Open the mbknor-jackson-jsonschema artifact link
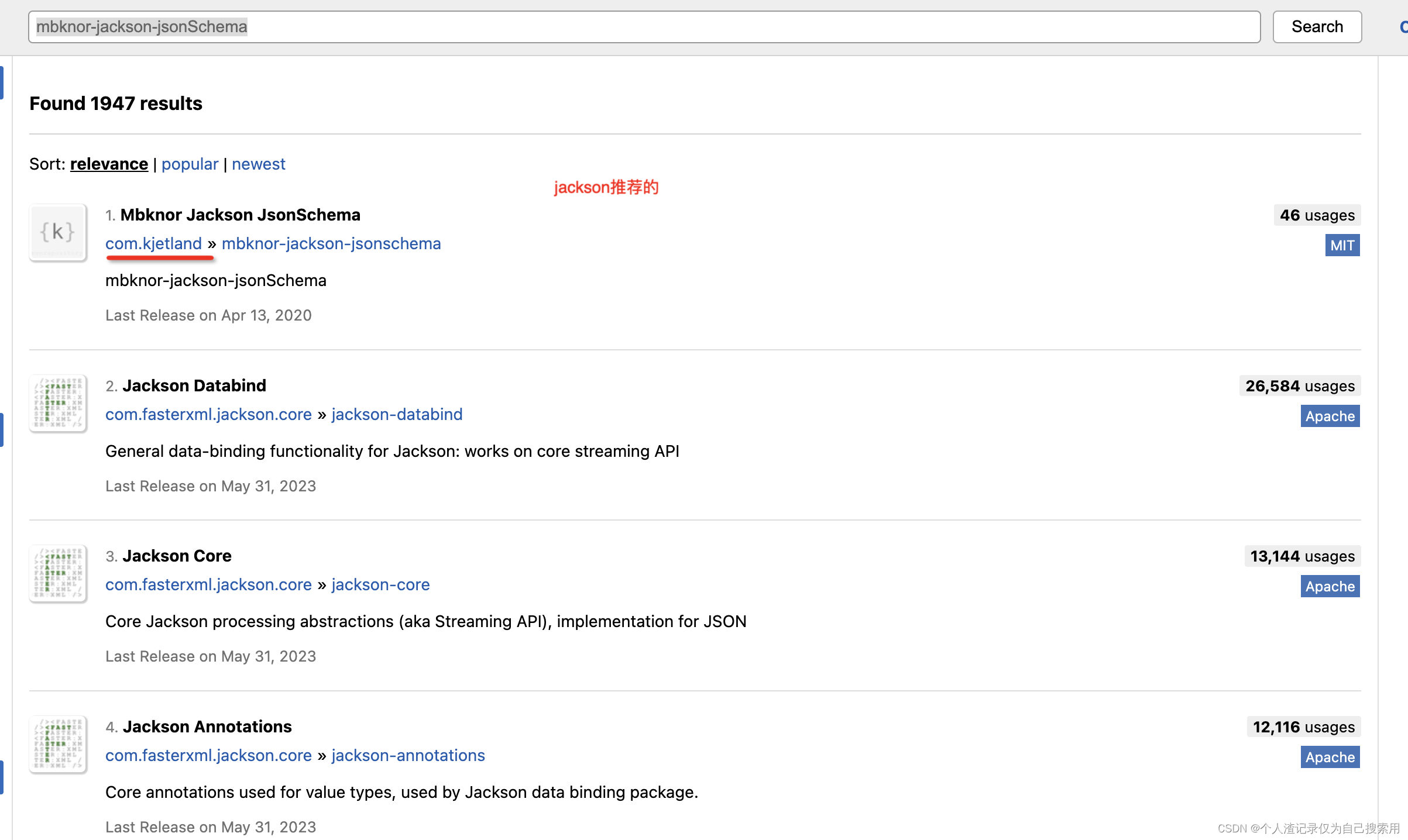Image resolution: width=1408 pixels, height=840 pixels. (331, 243)
